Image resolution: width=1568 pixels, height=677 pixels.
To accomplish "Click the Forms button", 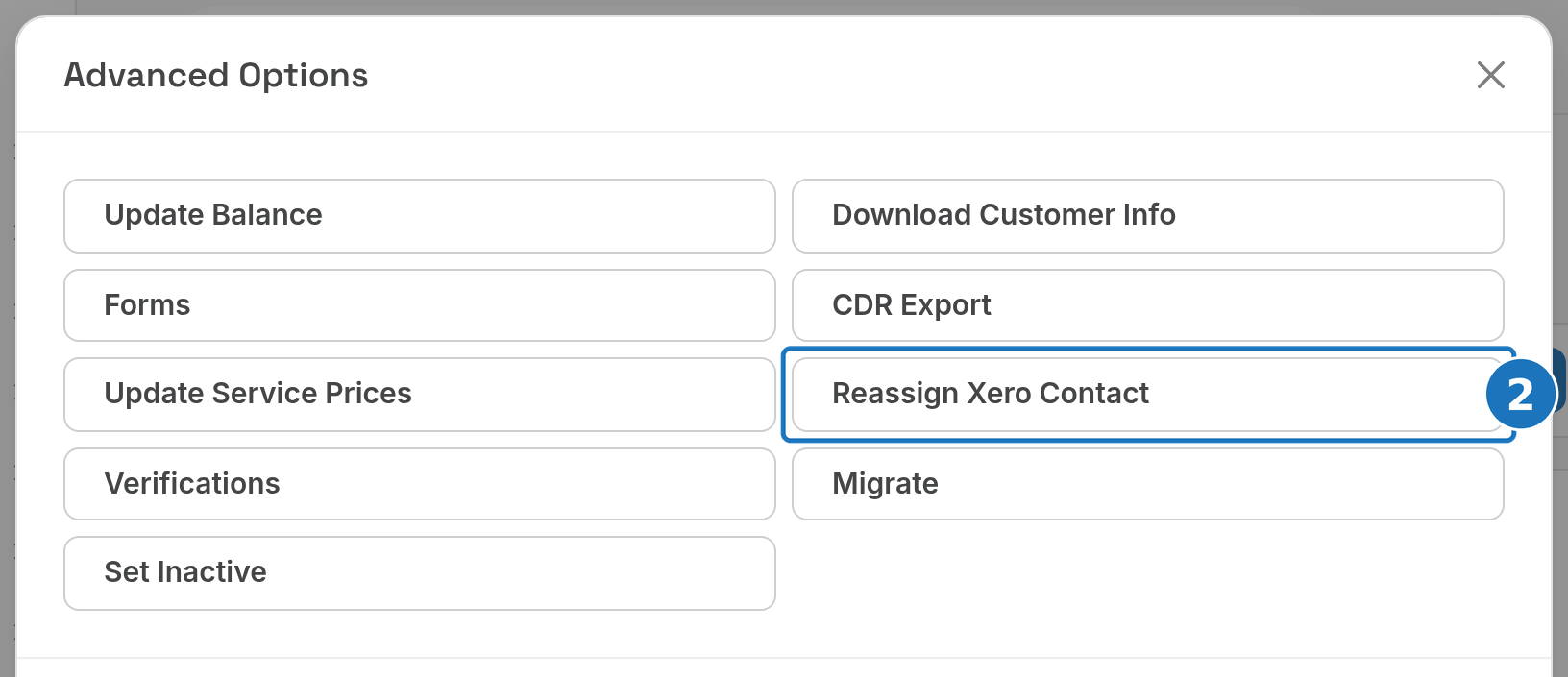I will [x=420, y=305].
